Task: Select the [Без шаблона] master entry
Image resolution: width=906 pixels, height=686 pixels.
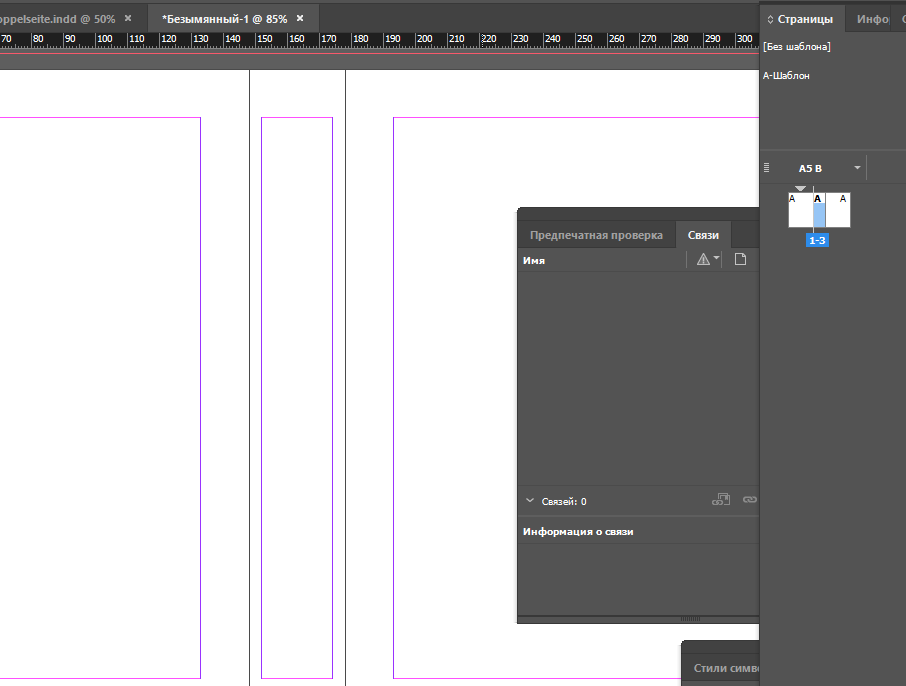Action: (x=797, y=47)
